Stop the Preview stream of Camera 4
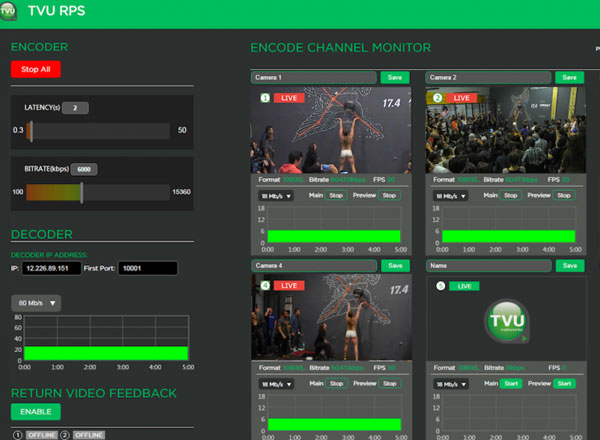 [390, 383]
